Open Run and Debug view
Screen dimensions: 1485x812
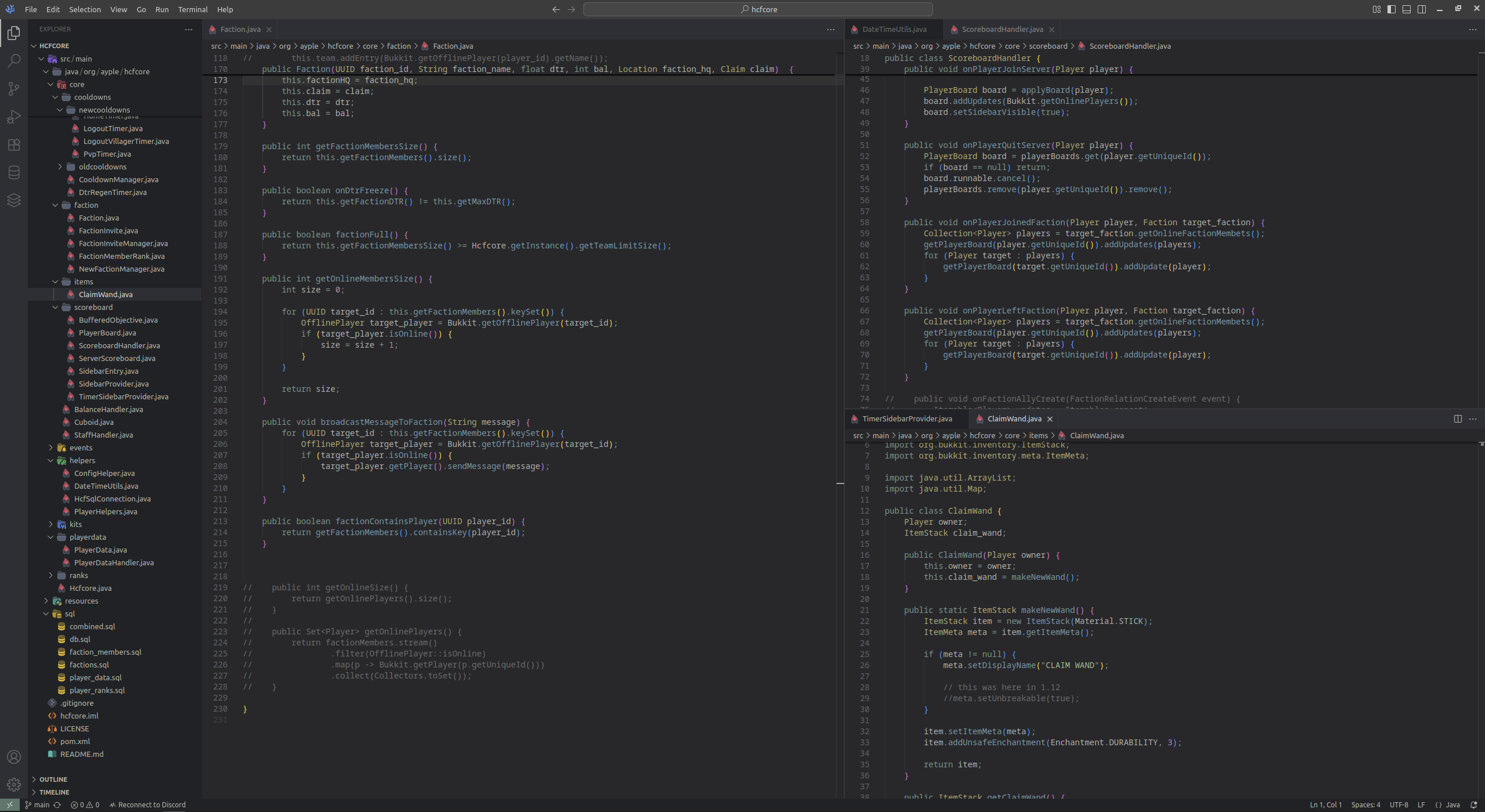[14, 117]
